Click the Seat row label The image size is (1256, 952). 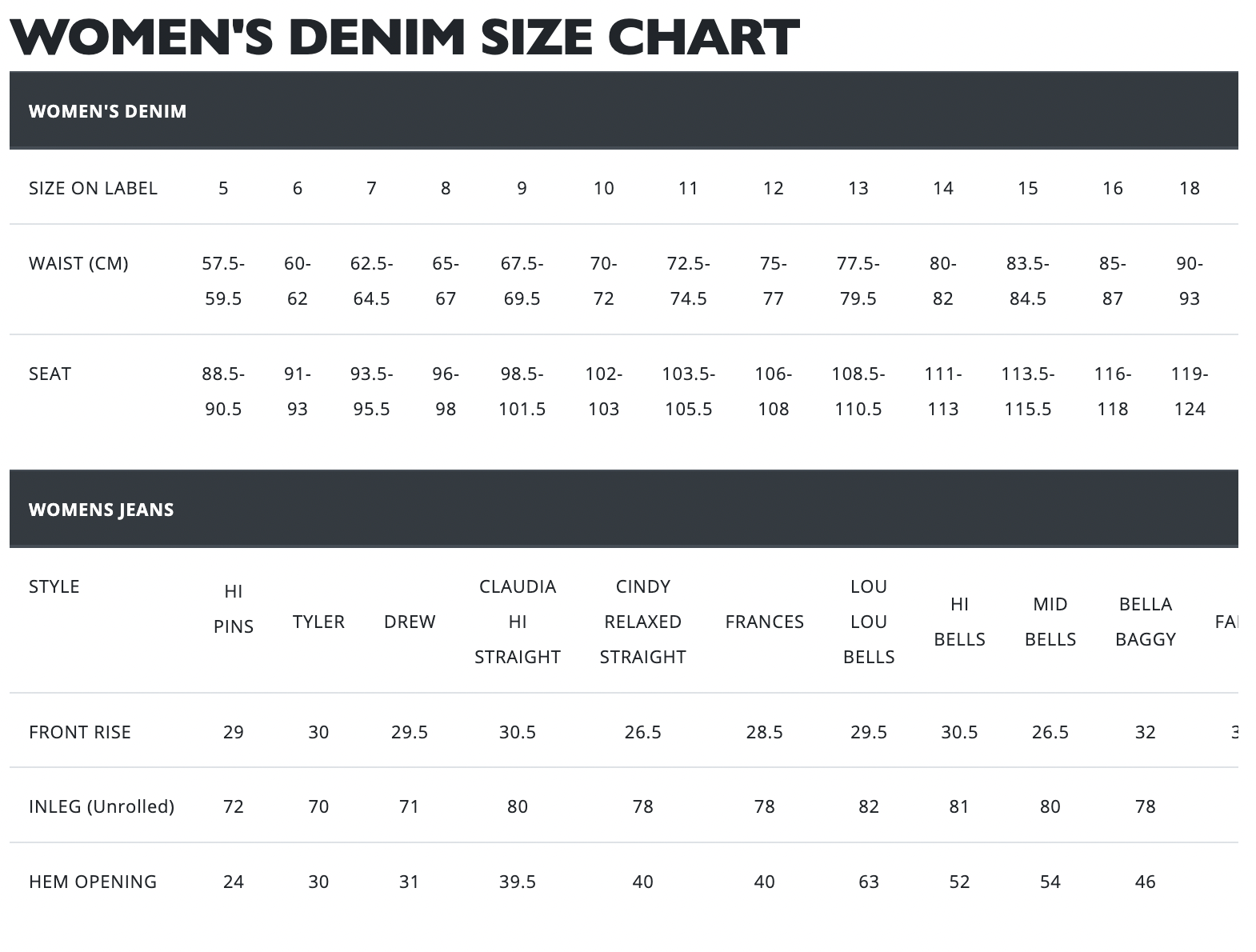50,374
